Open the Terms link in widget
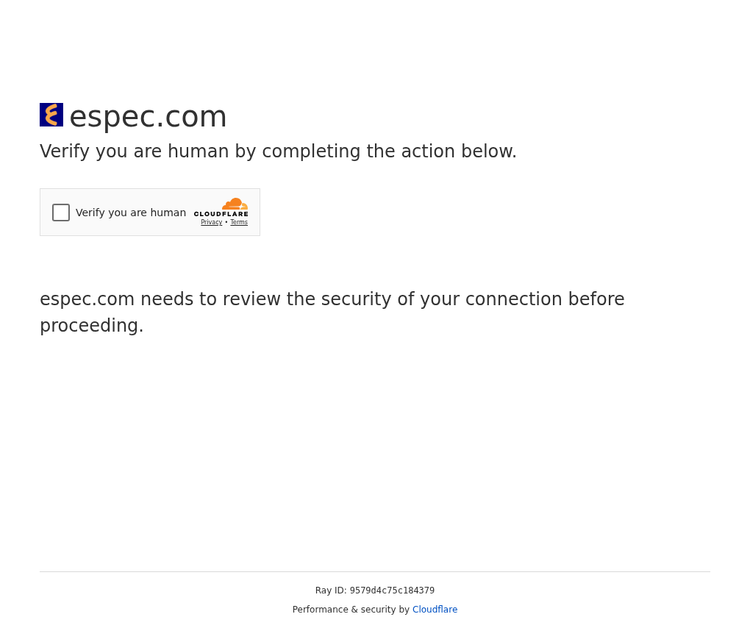 pyautogui.click(x=239, y=222)
